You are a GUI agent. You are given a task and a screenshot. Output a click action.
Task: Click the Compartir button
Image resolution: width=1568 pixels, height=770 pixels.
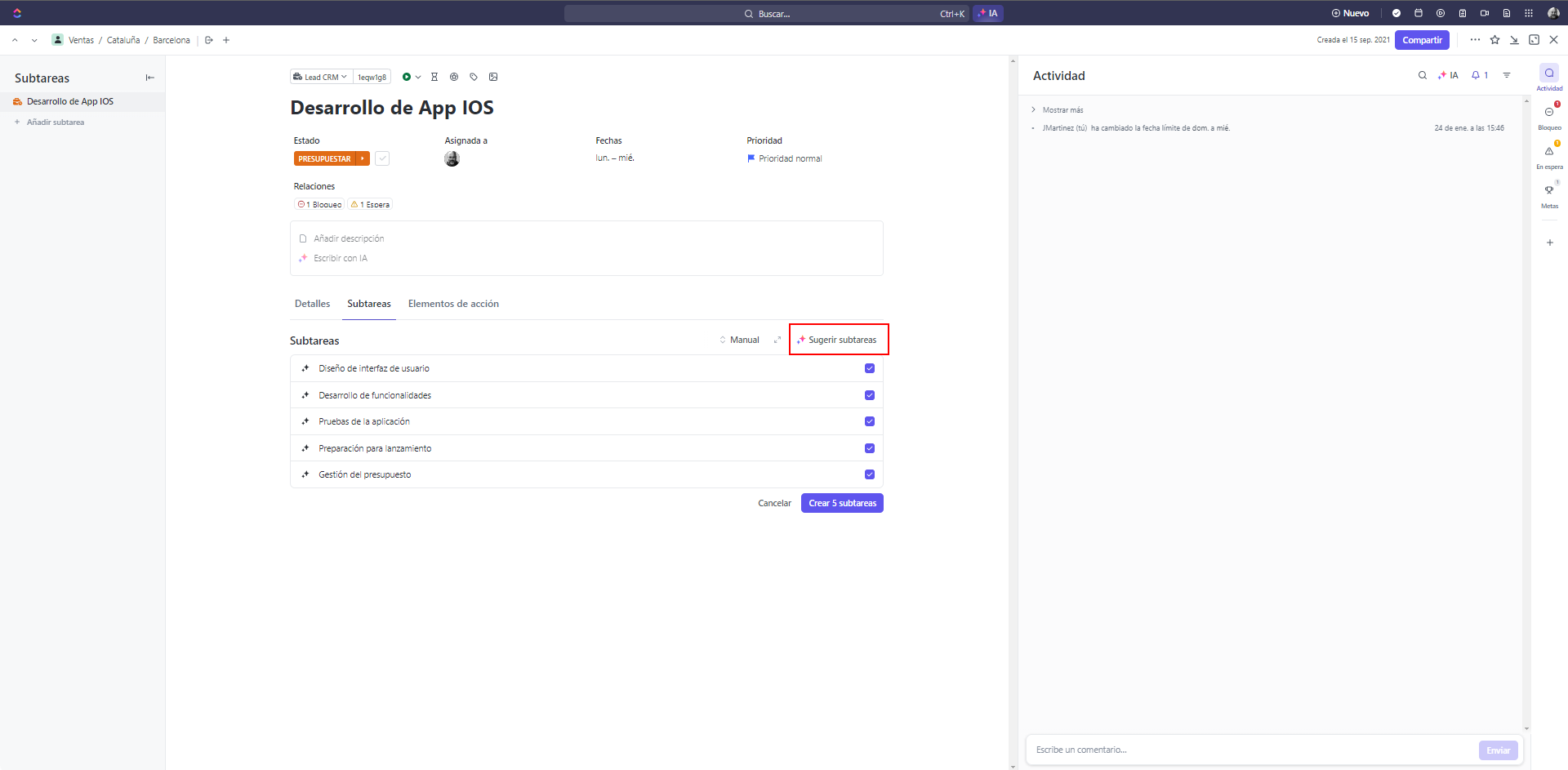click(1422, 40)
